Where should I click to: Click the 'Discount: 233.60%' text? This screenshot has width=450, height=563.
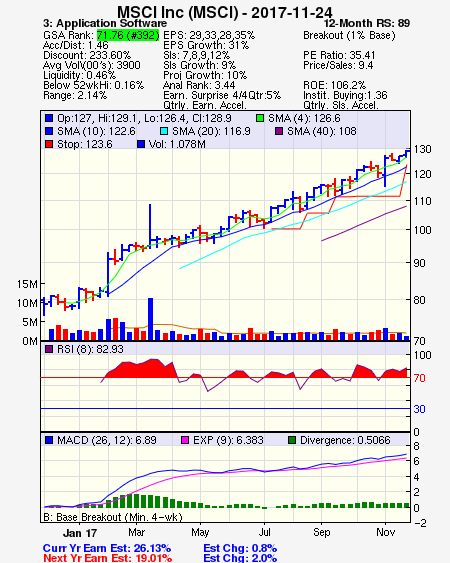(87, 55)
